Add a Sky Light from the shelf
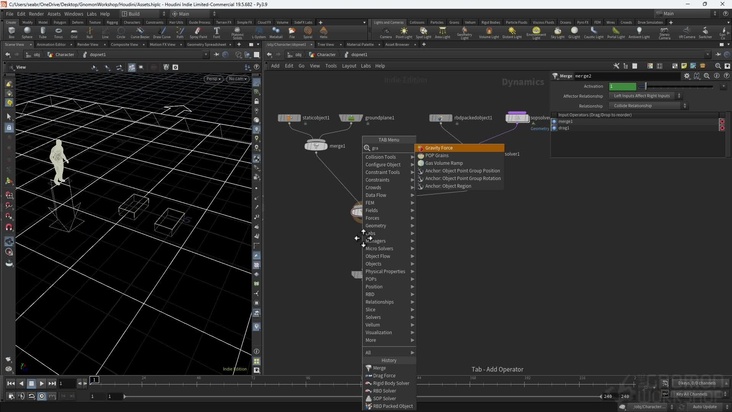 coord(557,32)
